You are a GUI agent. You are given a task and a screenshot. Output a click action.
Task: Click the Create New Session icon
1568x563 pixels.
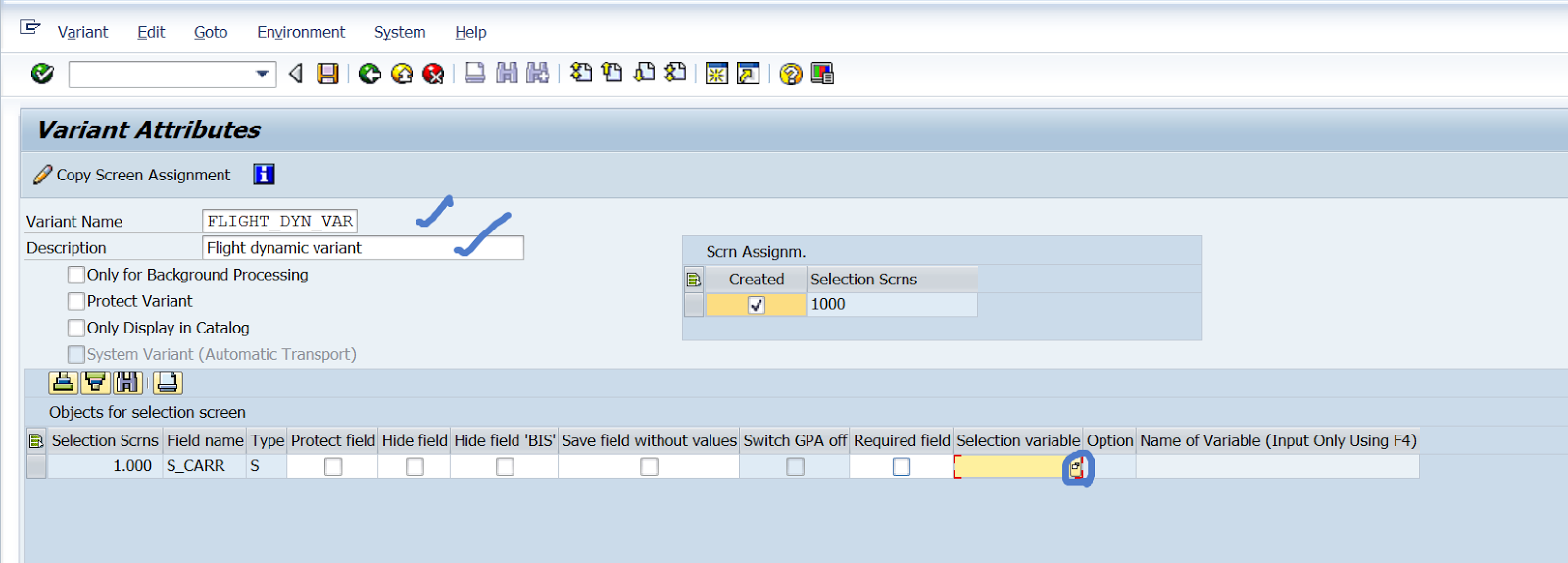pos(717,74)
